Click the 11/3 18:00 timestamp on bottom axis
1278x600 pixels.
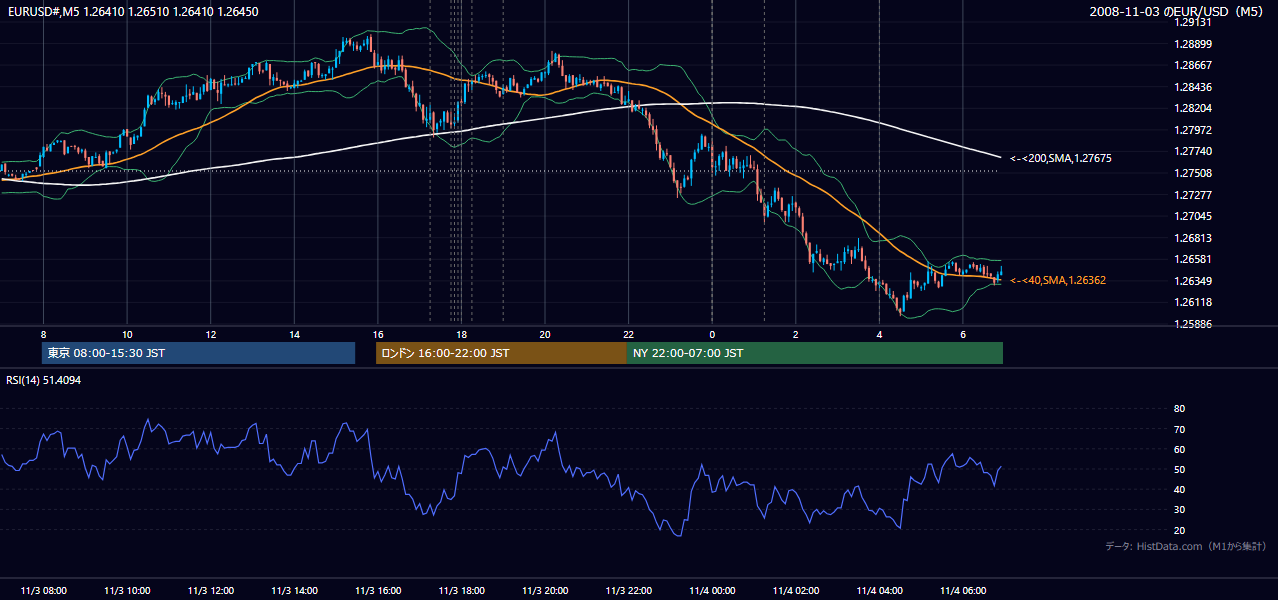point(461,590)
